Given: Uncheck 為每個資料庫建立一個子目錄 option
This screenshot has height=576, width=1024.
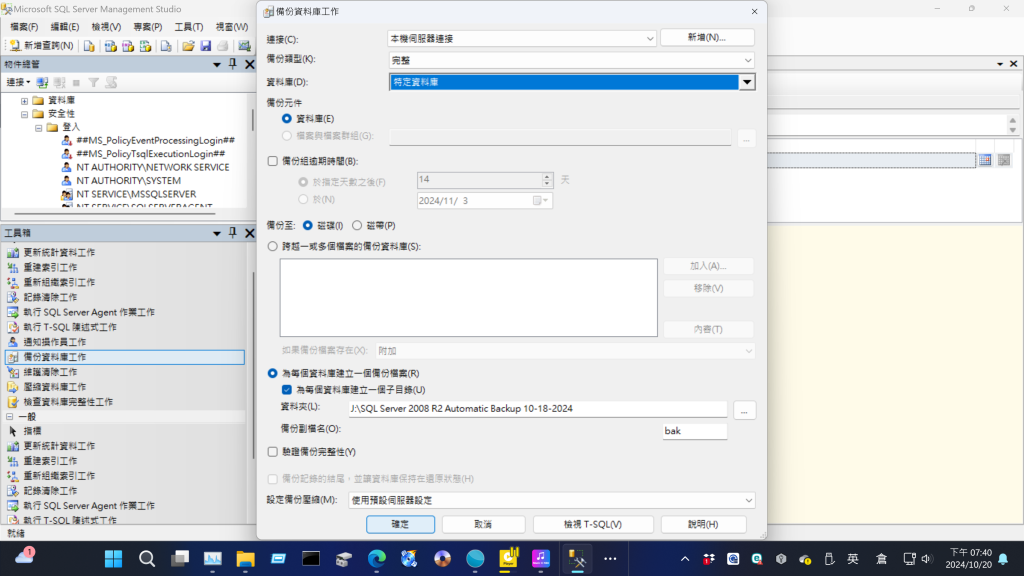Looking at the screenshot, I should click(x=287, y=390).
